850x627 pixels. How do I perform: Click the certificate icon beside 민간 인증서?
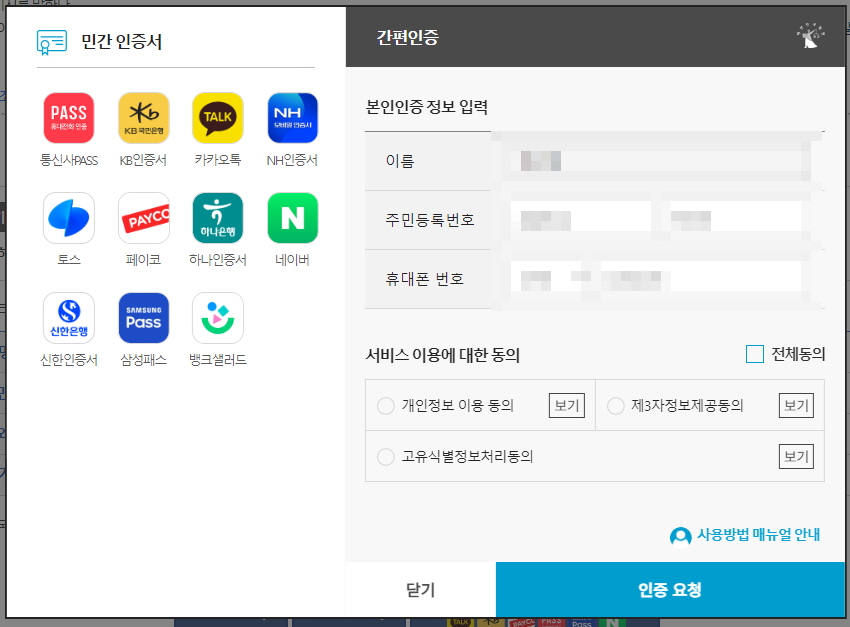click(x=52, y=42)
